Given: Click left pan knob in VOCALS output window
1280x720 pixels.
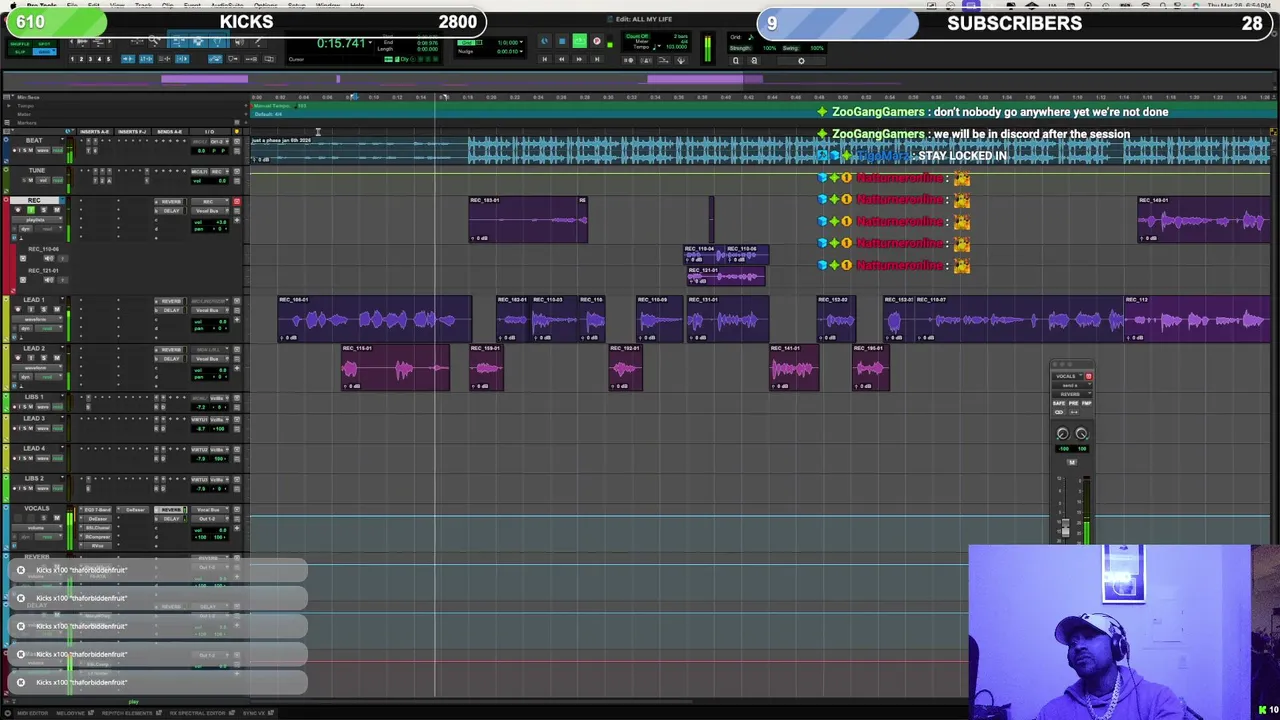Looking at the screenshot, I should click(1063, 433).
